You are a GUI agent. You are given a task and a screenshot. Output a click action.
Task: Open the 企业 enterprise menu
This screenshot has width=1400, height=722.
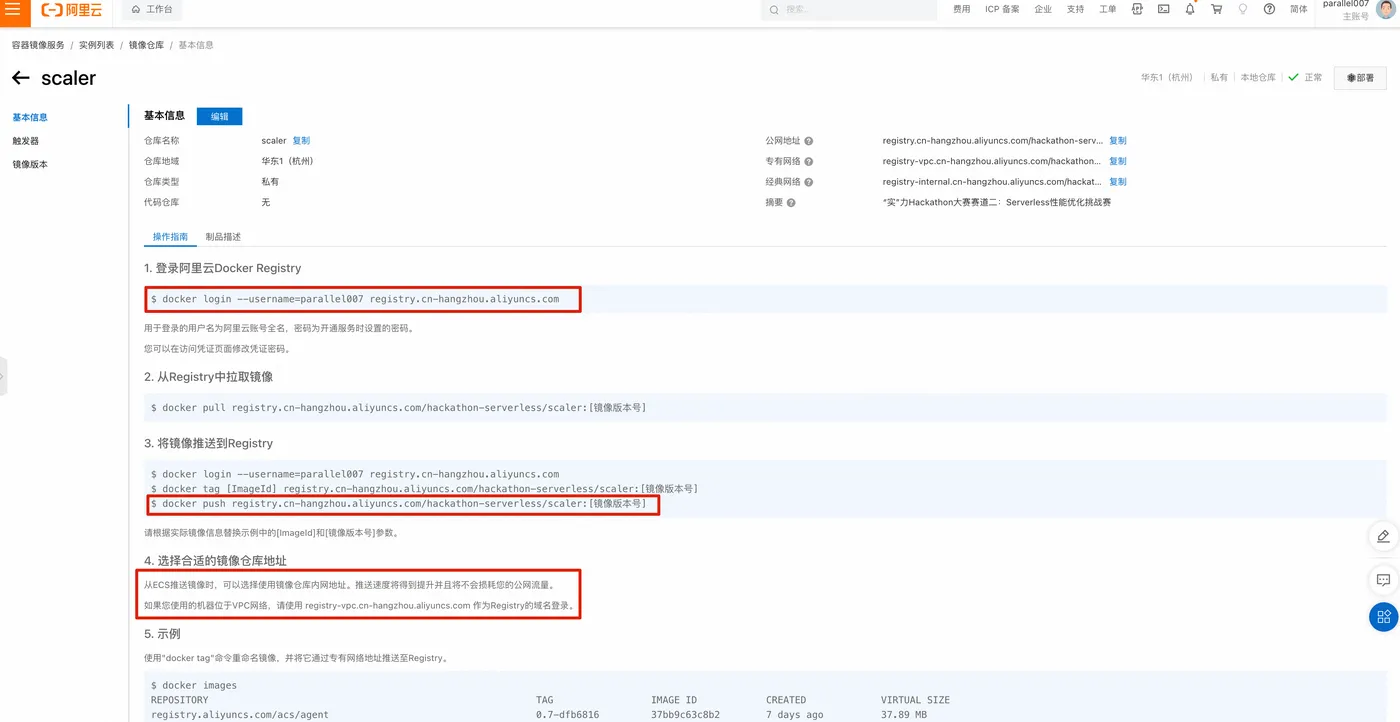click(1043, 9)
